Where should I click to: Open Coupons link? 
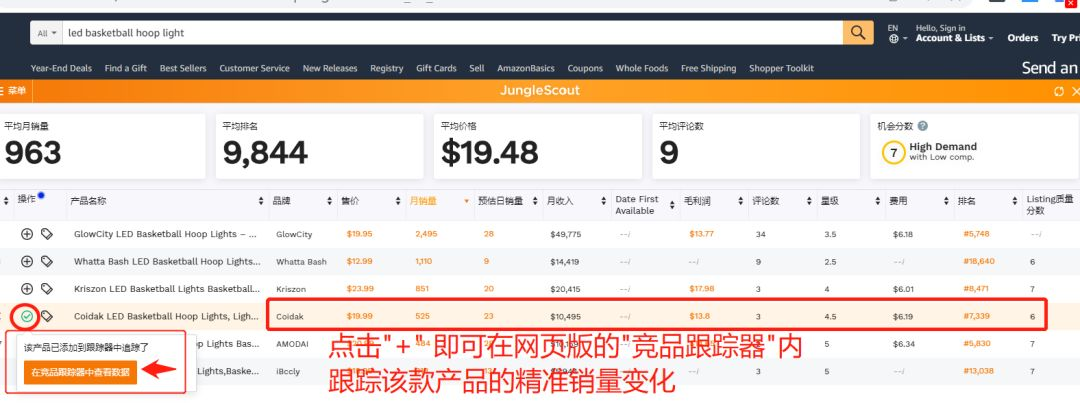pos(585,68)
